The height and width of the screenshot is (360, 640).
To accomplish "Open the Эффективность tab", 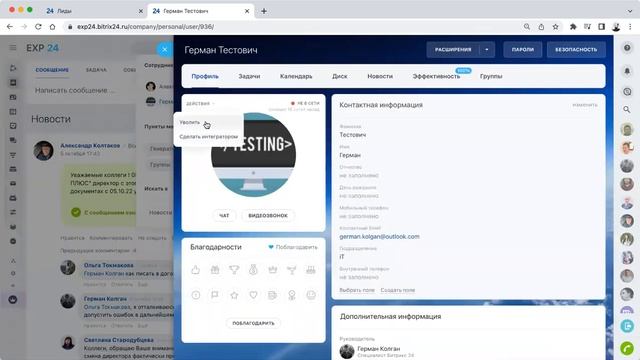I will click(436, 76).
